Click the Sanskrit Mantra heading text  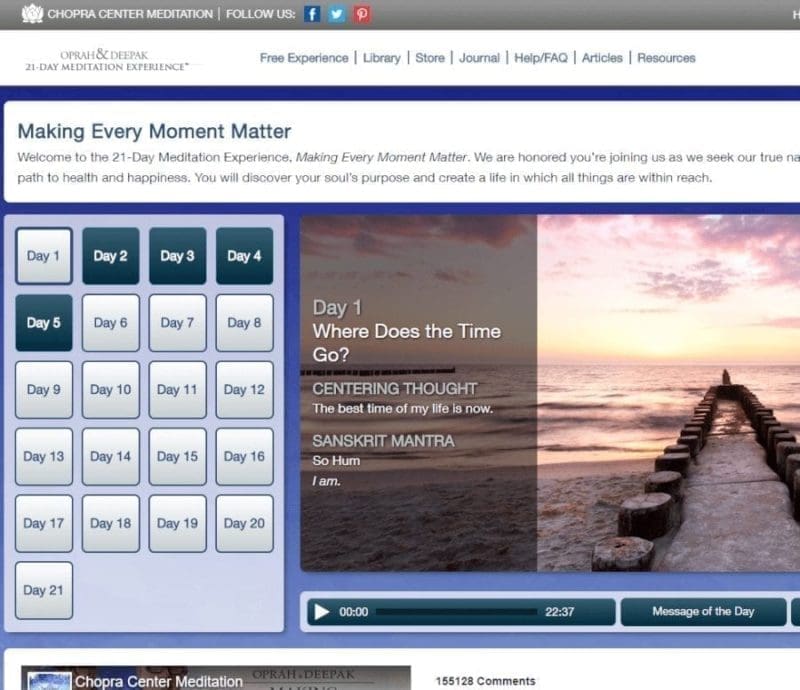pos(383,440)
